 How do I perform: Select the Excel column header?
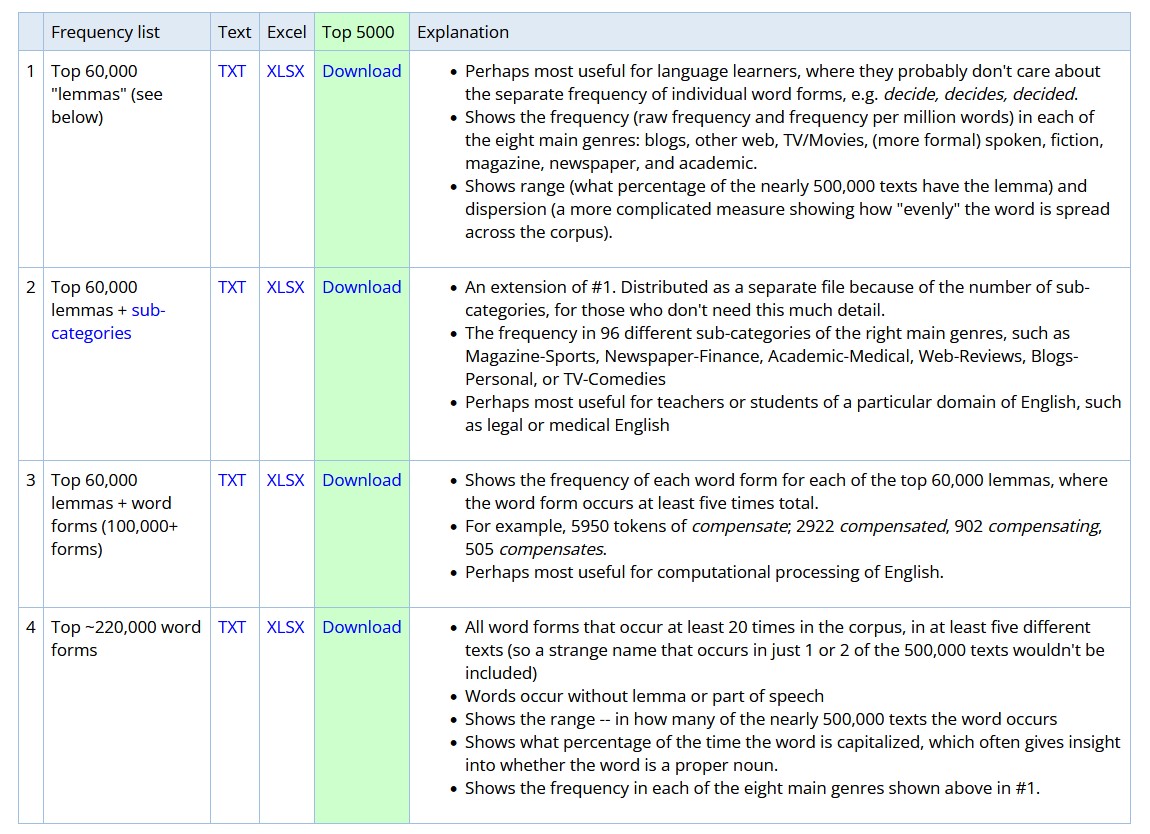pos(286,32)
